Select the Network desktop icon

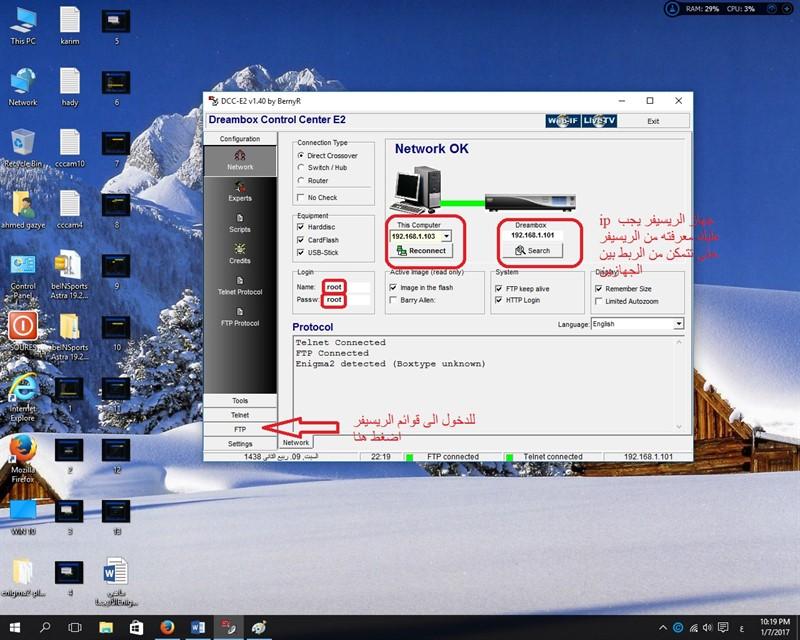point(23,88)
